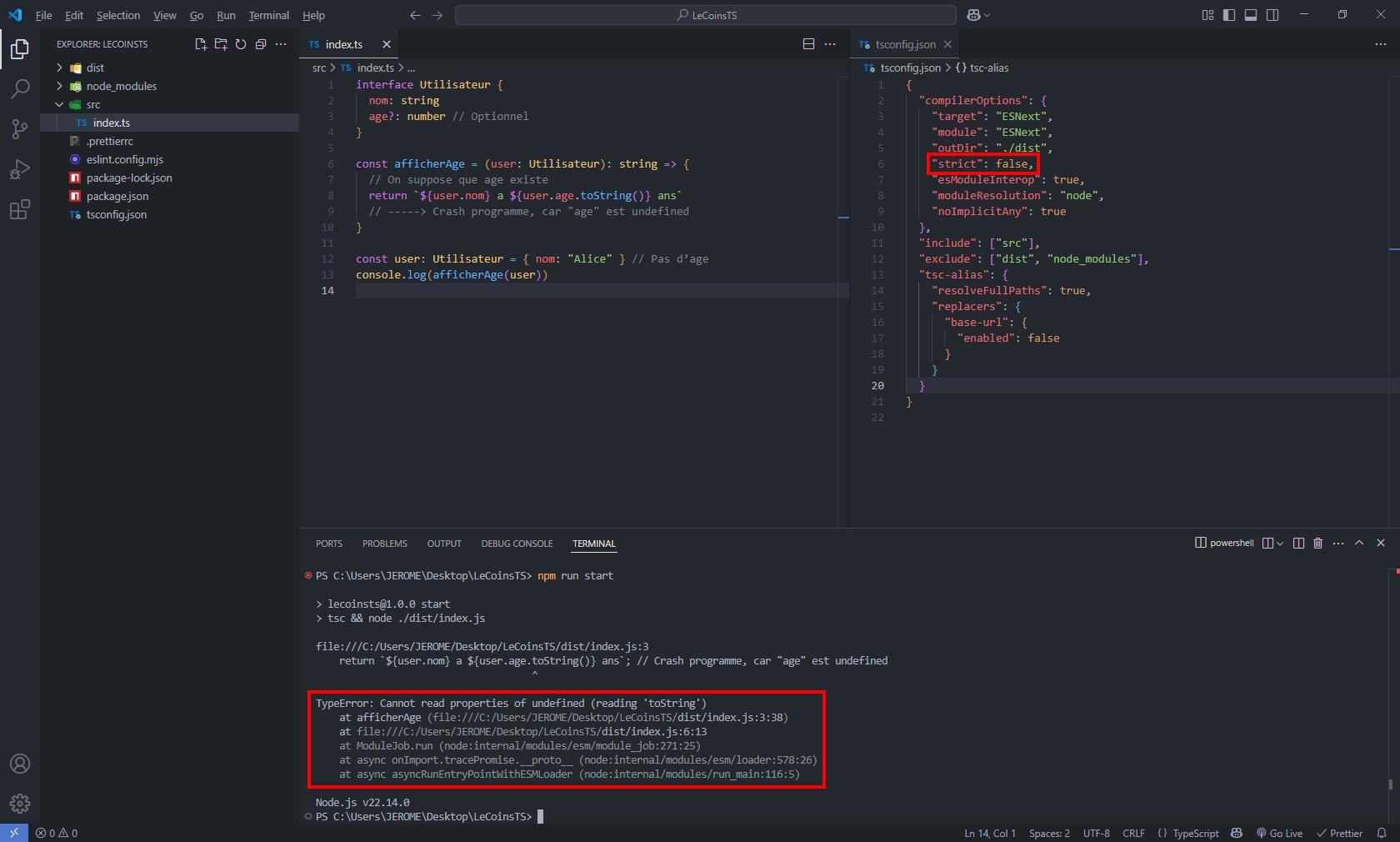The image size is (1400, 842).
Task: Open the Copilot chat icon in title bar
Action: tap(973, 15)
